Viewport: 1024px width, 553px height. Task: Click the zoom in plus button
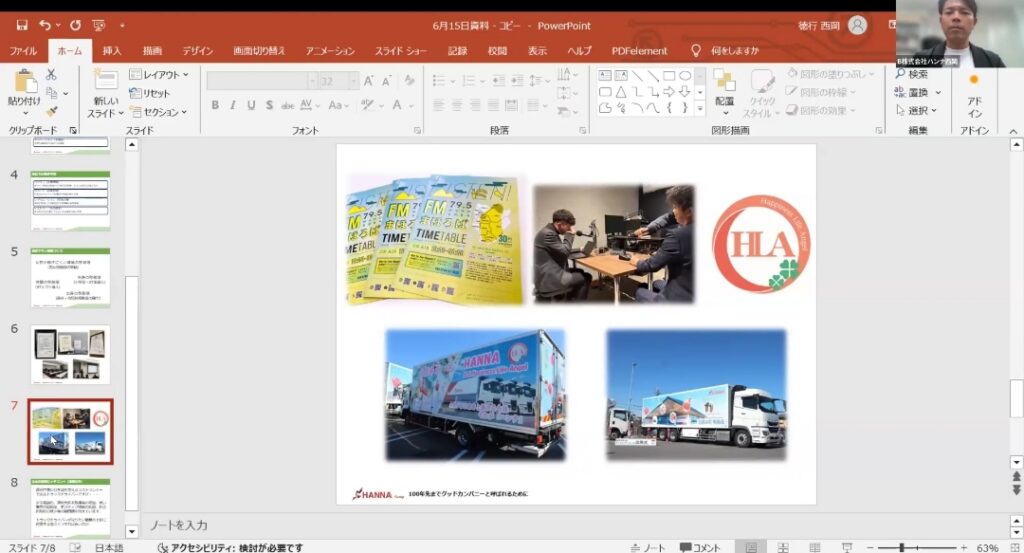click(x=963, y=547)
